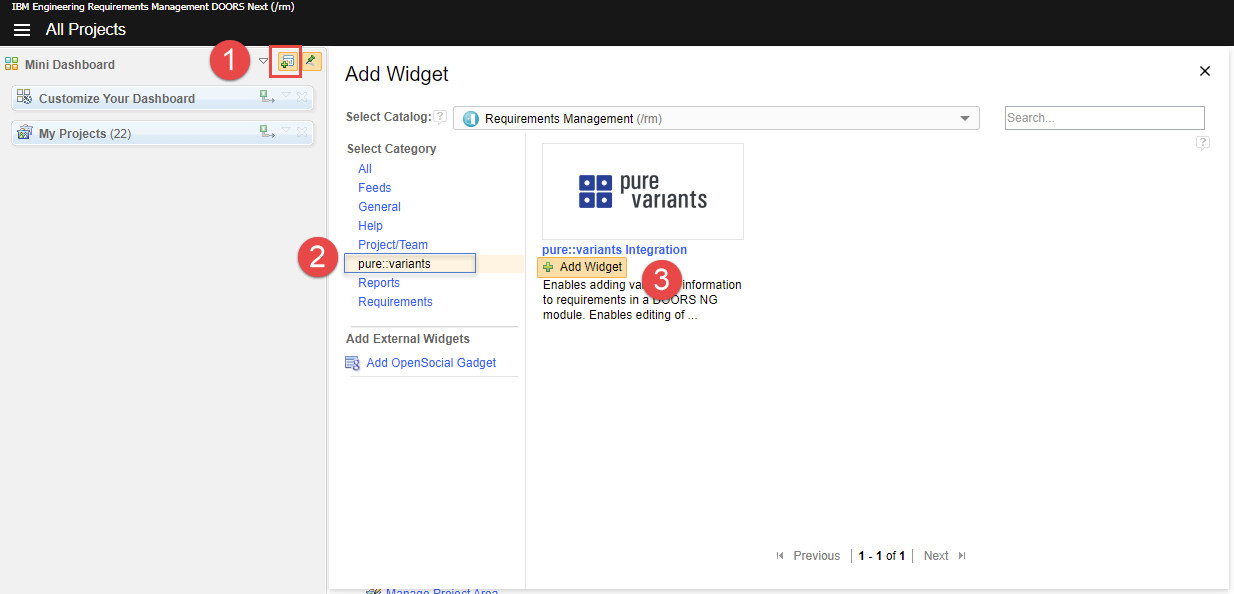
Task: Click the move widget icon on Customize Your Dashboard
Action: pyautogui.click(x=266, y=97)
